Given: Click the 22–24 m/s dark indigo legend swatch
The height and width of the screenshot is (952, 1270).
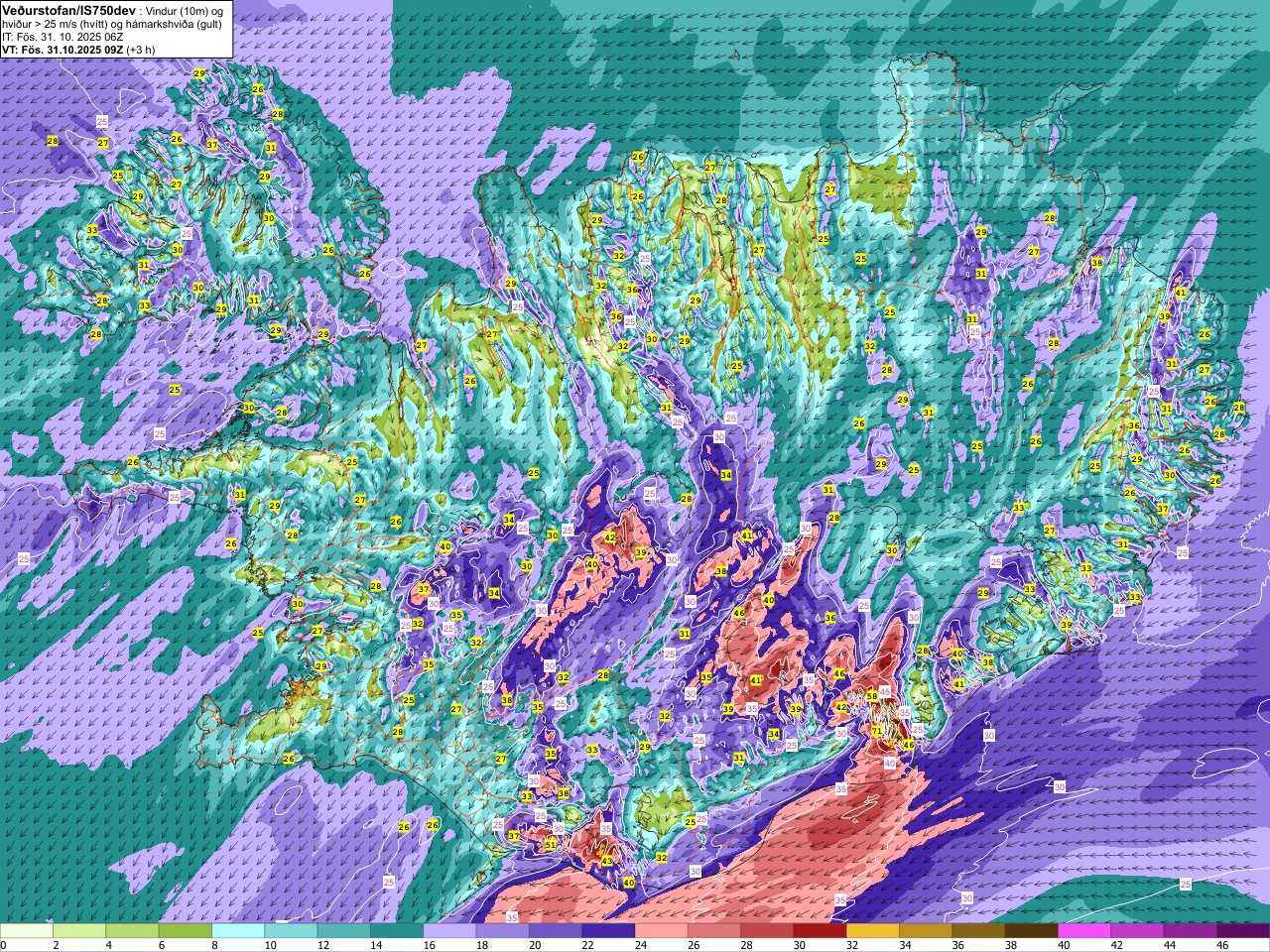Looking at the screenshot, I should tap(608, 931).
